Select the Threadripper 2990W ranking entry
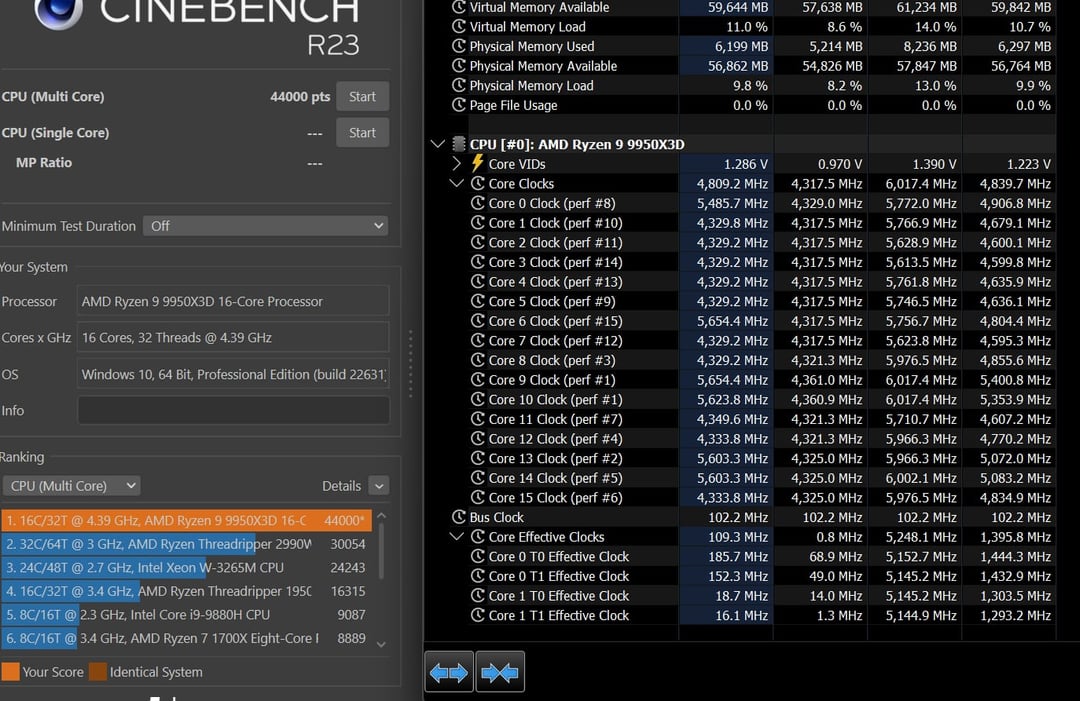The width and height of the screenshot is (1080, 701). click(x=187, y=544)
